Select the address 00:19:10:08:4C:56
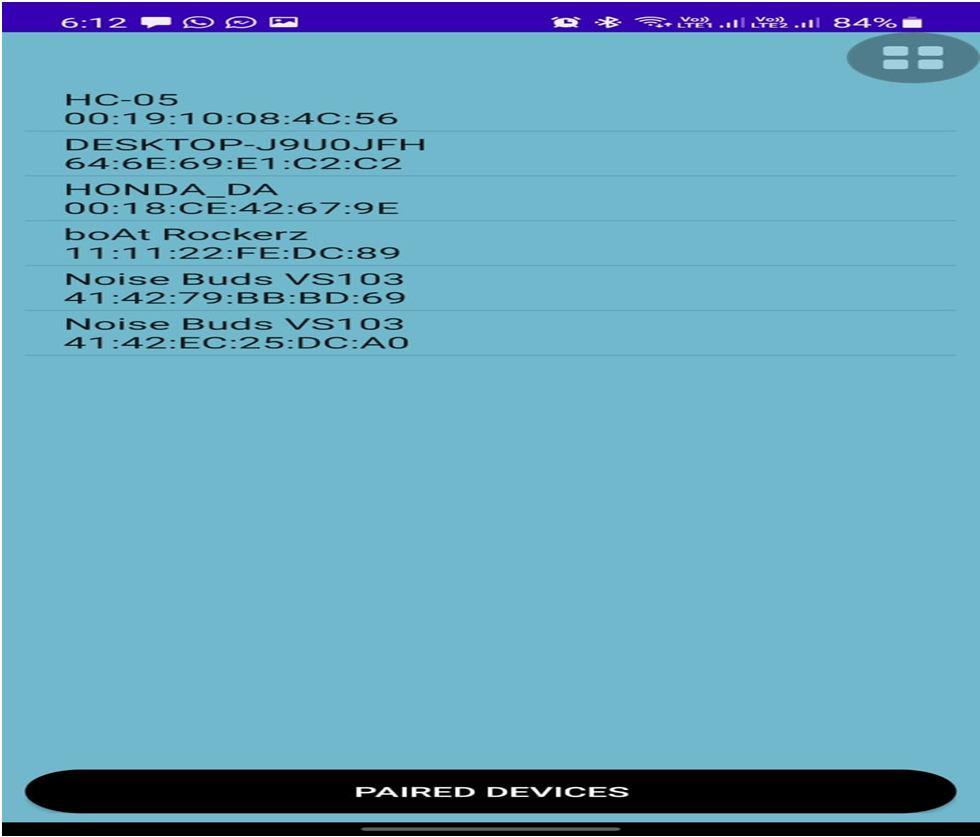The image size is (980, 837). (231, 118)
